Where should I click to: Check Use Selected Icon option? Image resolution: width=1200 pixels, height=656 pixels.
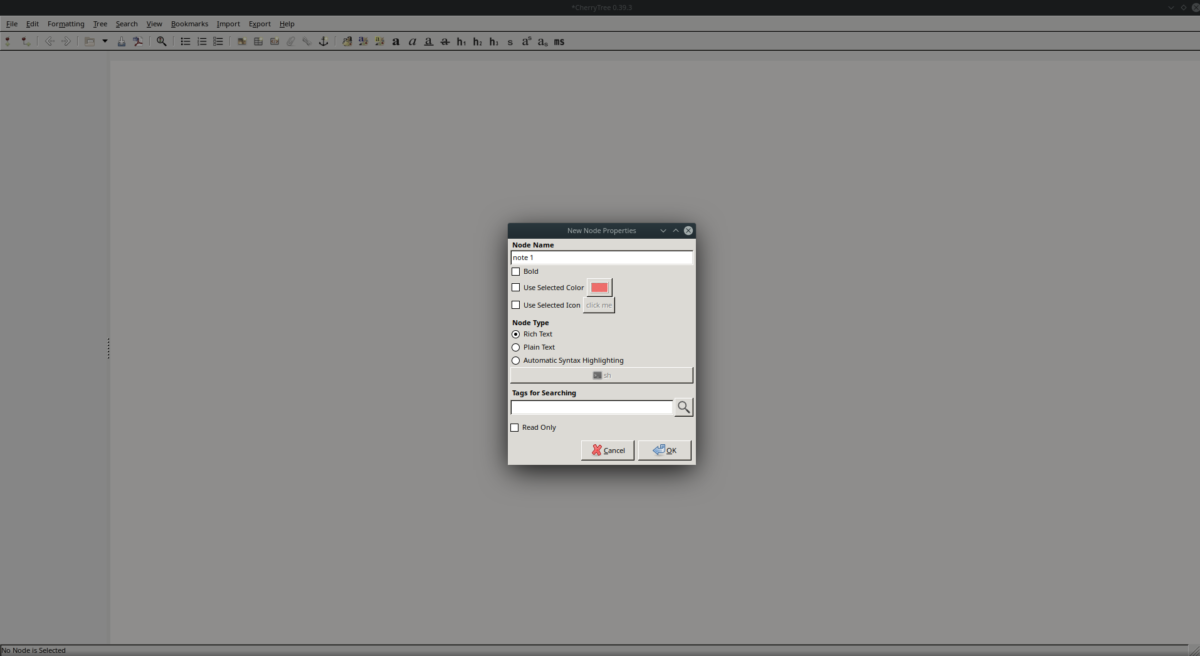[516, 305]
